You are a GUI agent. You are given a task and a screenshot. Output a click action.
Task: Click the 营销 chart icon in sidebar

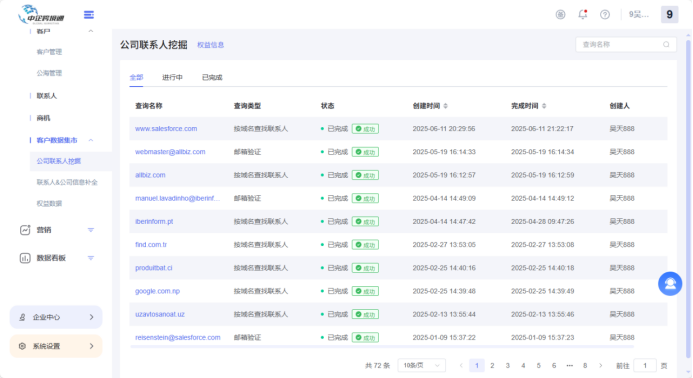coord(25,230)
